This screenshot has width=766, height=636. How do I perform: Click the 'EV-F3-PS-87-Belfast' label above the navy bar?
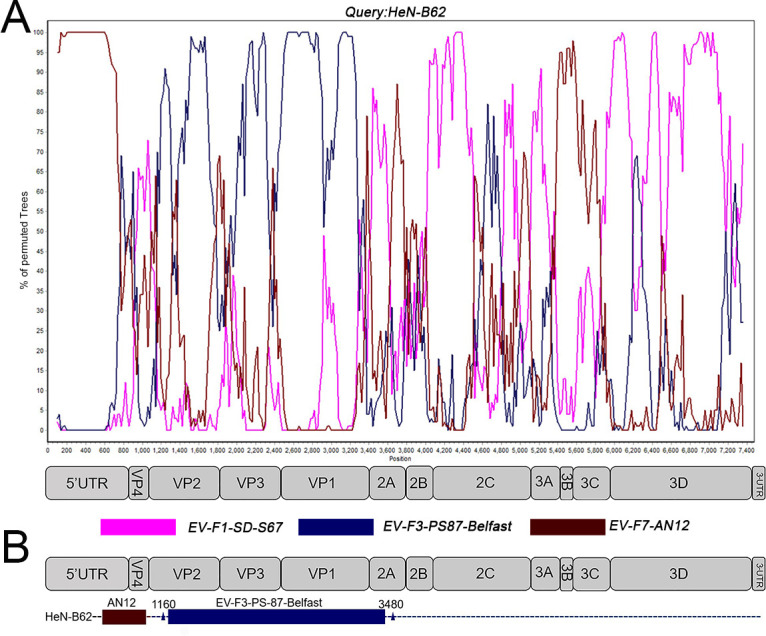[x=269, y=602]
